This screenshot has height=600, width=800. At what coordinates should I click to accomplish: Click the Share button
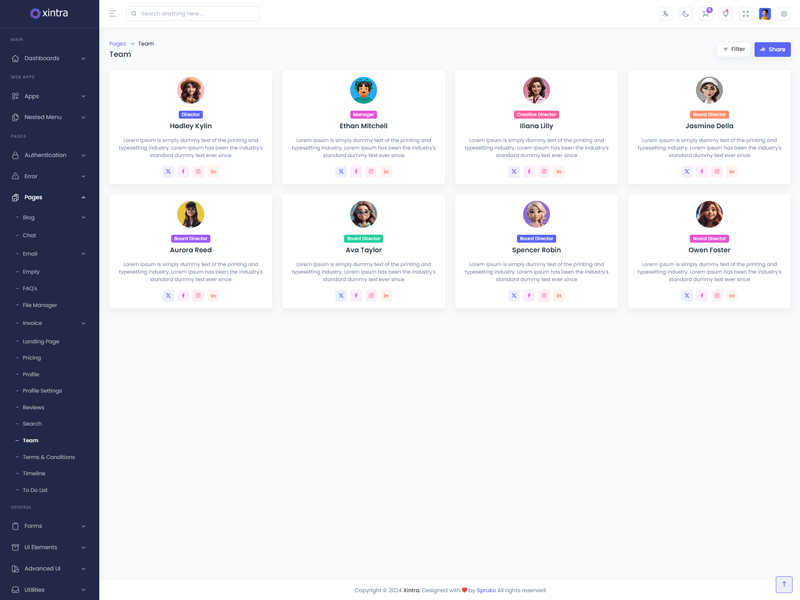[x=772, y=49]
